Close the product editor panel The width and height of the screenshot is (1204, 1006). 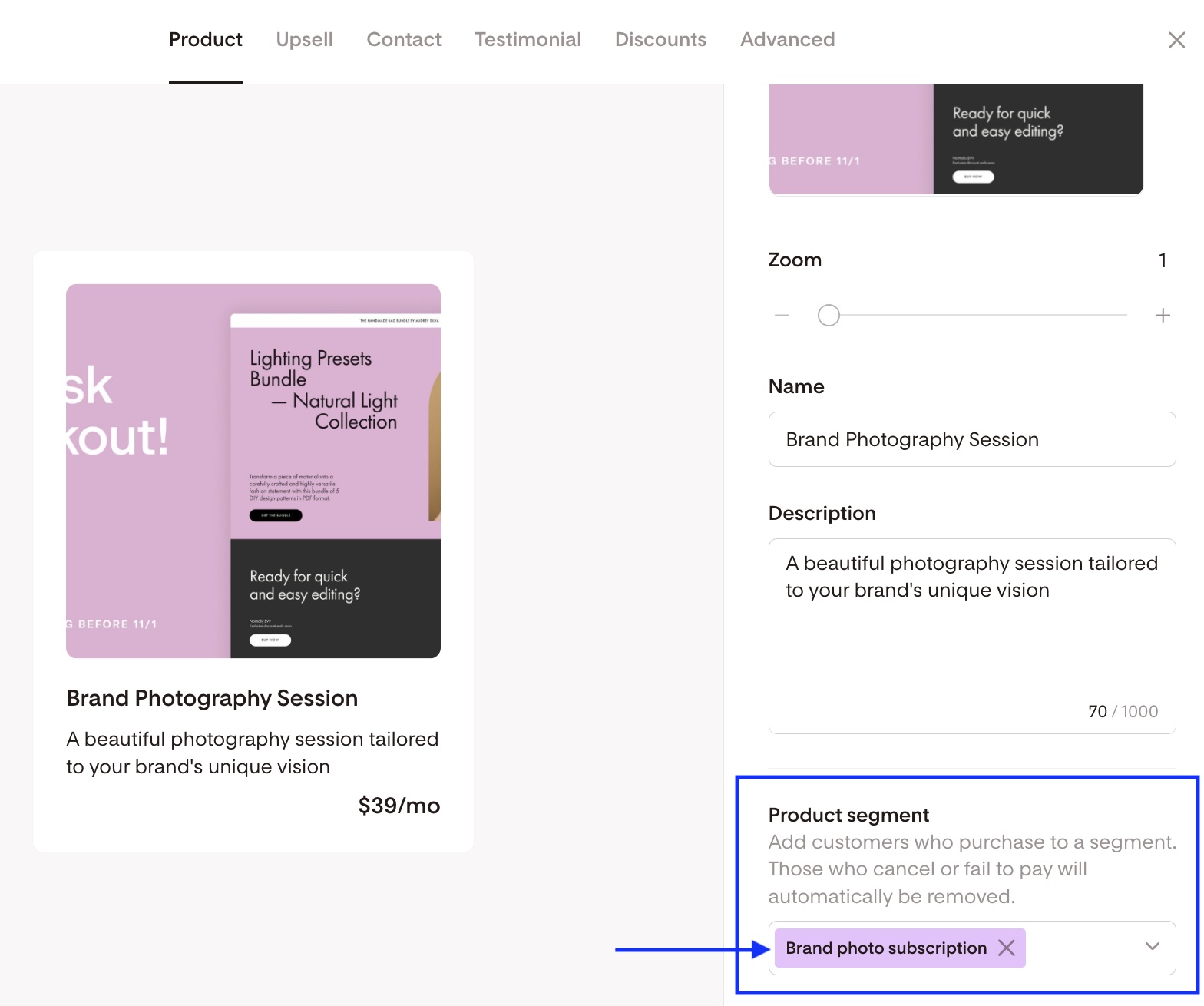coord(1176,40)
